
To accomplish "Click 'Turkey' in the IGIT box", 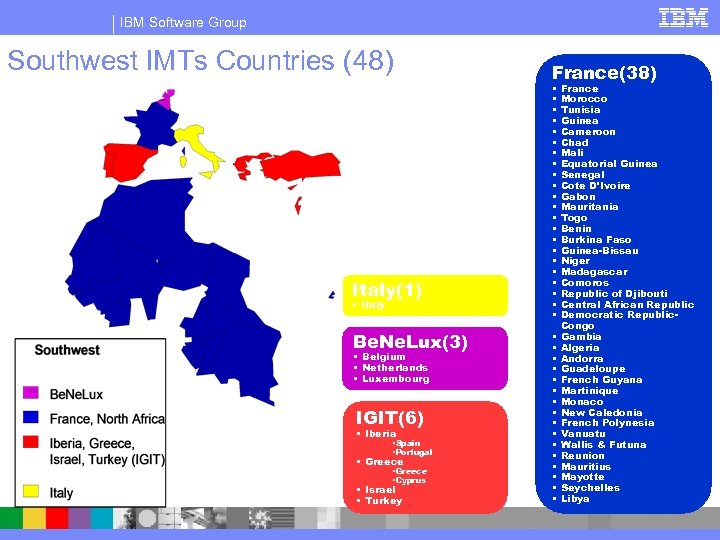I will (383, 501).
